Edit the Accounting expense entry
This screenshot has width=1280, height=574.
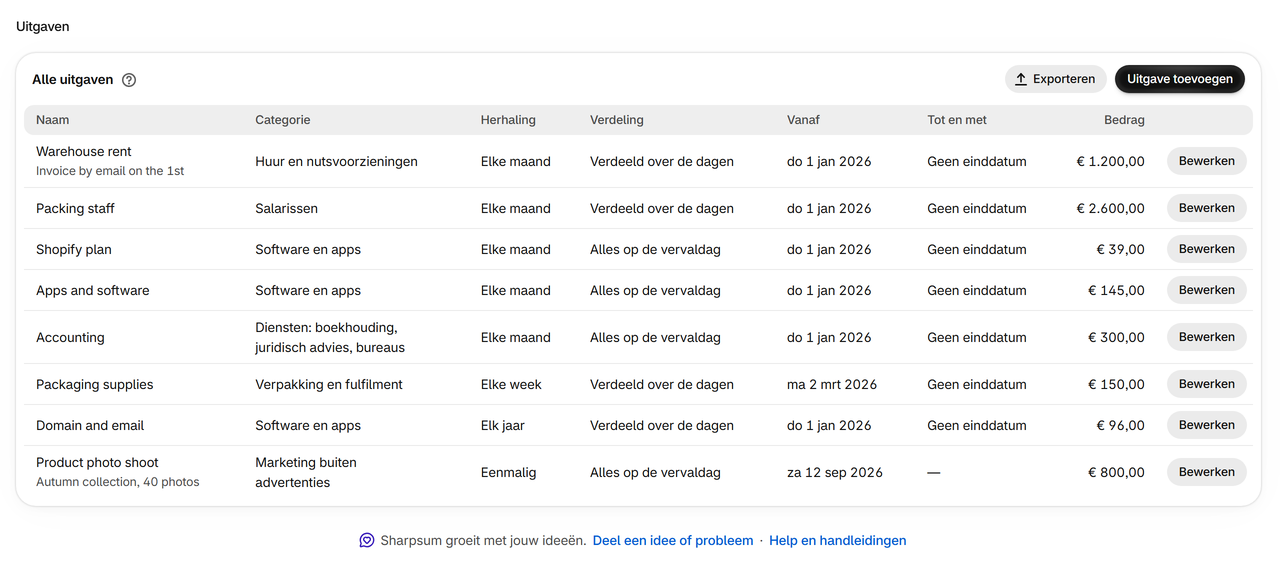[x=1207, y=337]
